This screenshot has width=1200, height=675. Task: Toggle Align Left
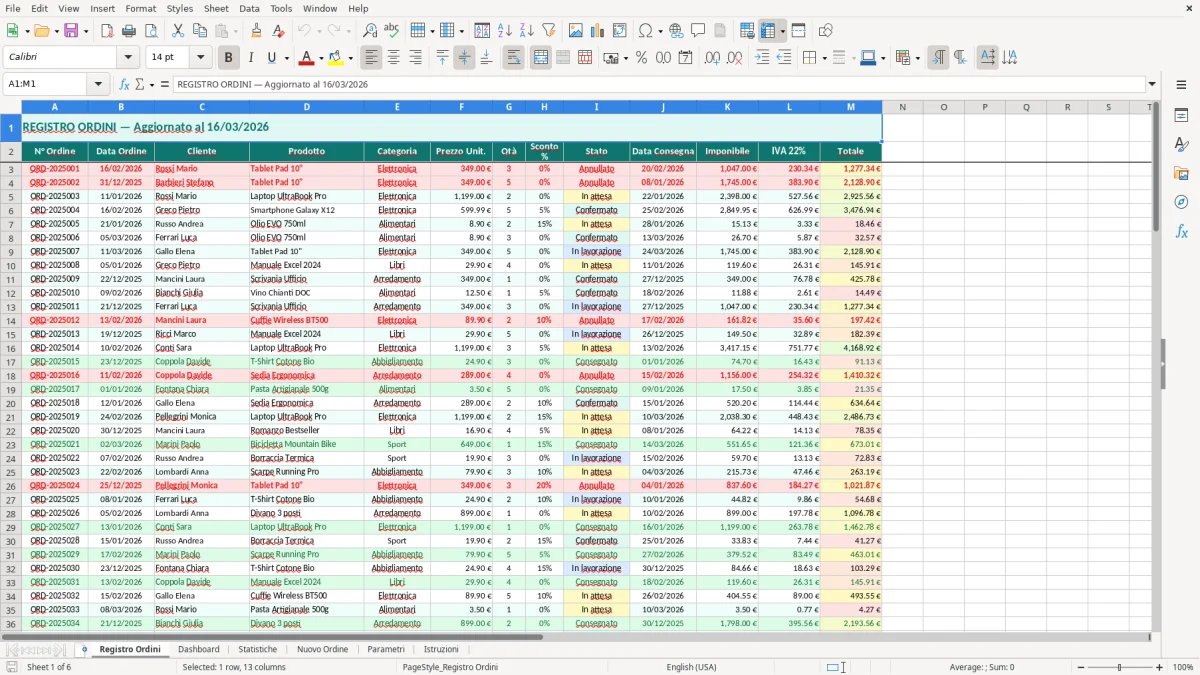[372, 58]
